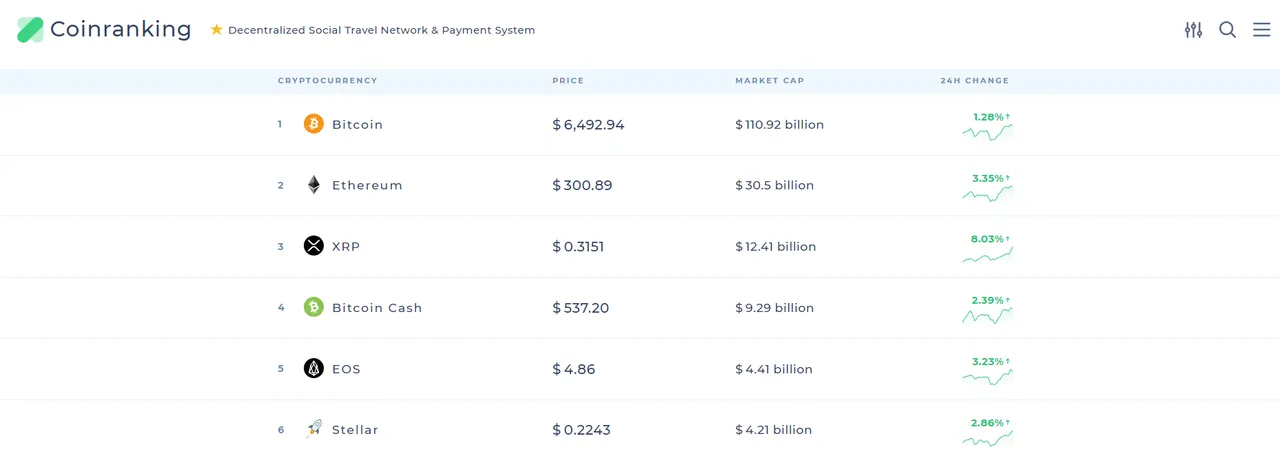Click the Bitcoin Cash coin icon
Viewport: 1280px width, 458px height.
pos(314,307)
